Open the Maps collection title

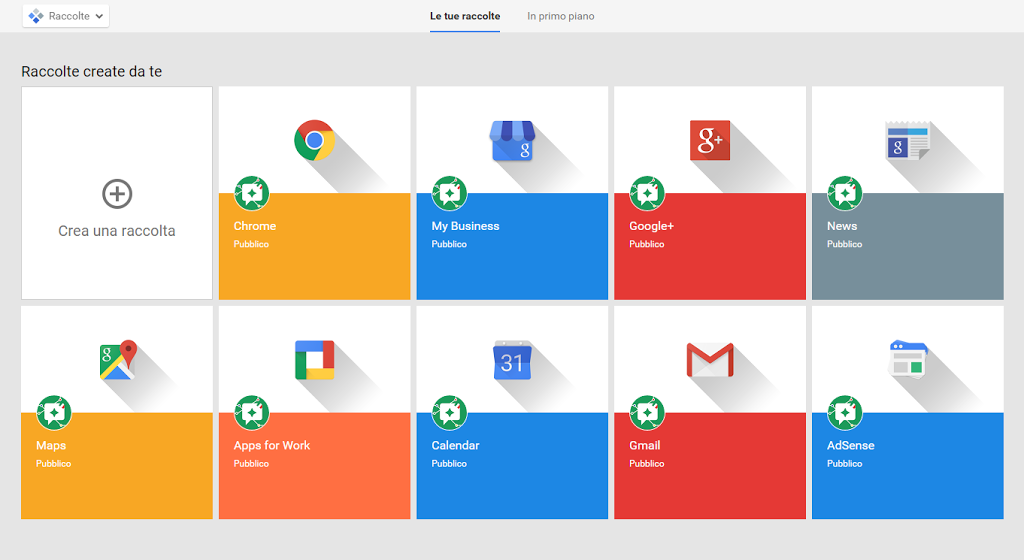click(51, 445)
